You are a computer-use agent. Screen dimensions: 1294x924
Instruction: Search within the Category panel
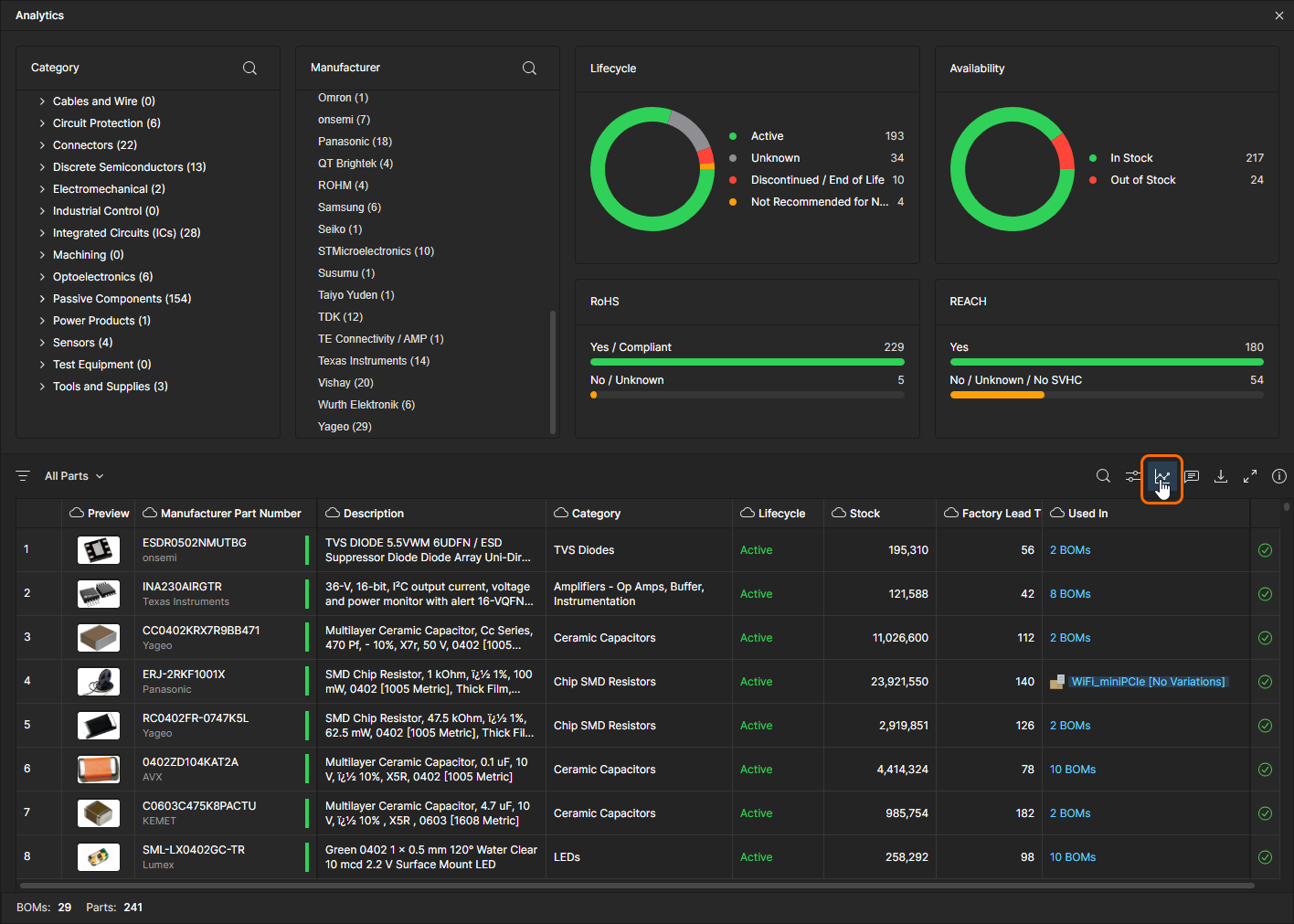(x=249, y=69)
